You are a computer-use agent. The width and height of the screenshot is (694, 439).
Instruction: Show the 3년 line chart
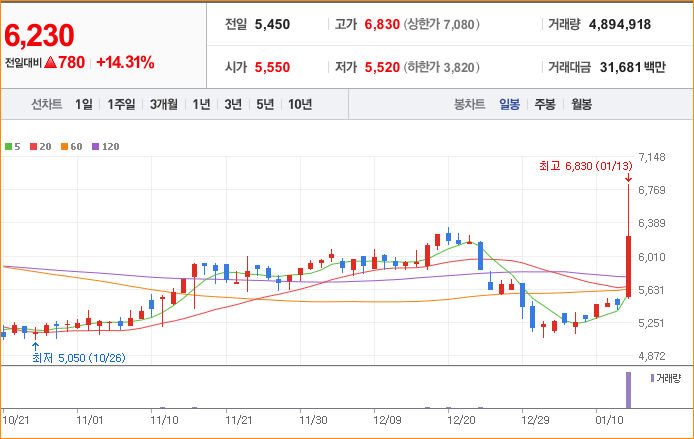coord(233,104)
